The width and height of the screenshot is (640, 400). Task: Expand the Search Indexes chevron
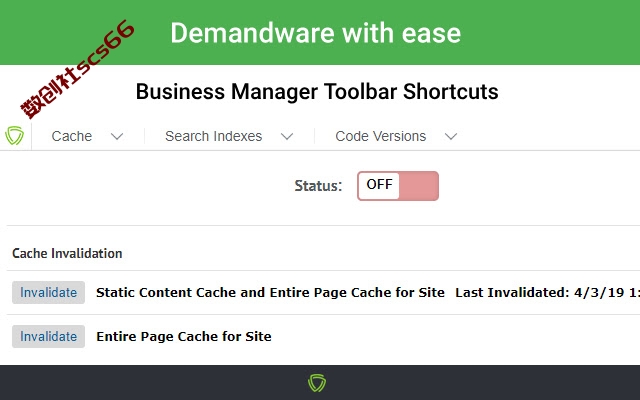(287, 136)
